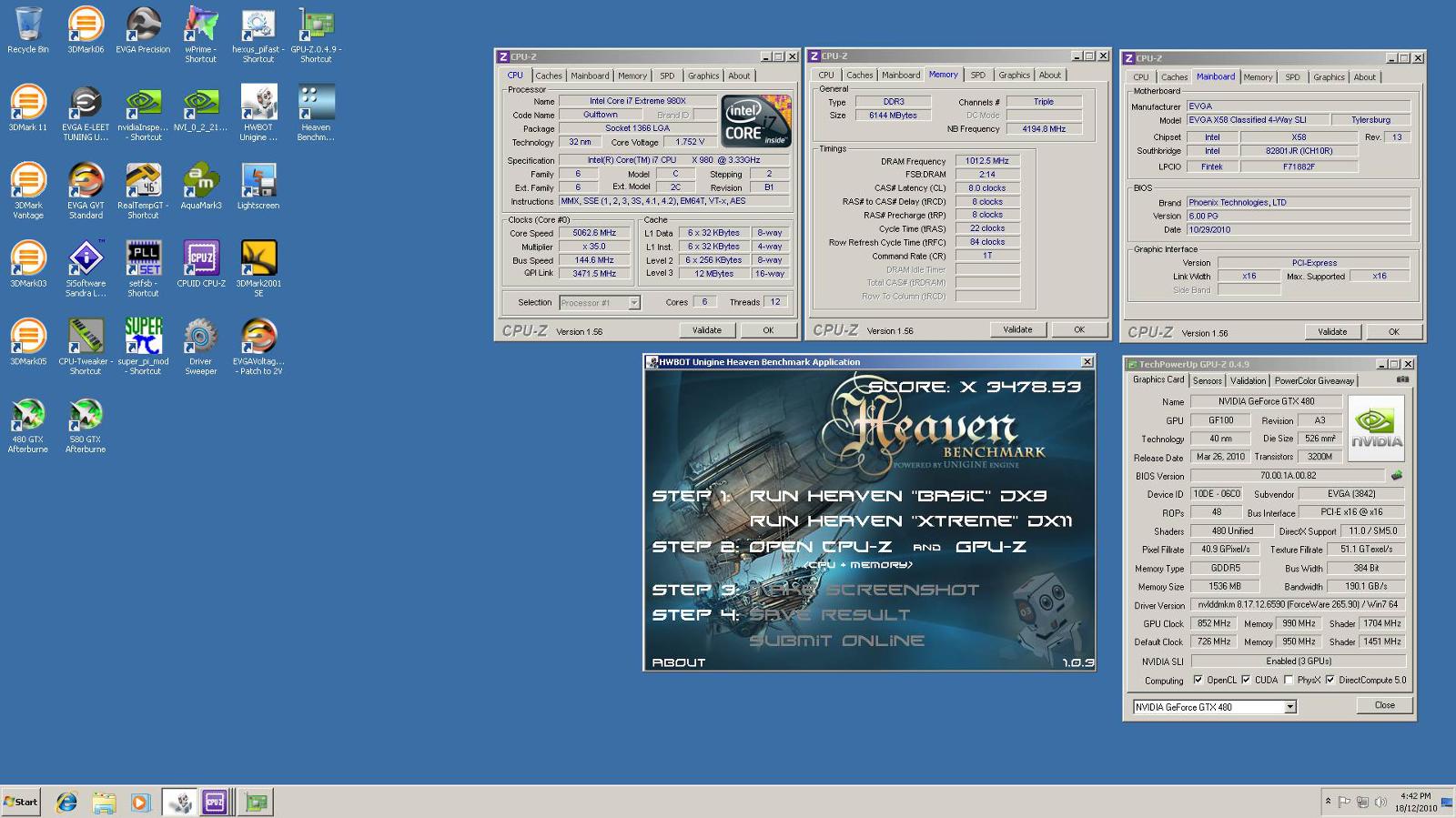This screenshot has width=1456, height=818.
Task: Open SPD tab in Memory CPU-Z window
Action: 978,75
